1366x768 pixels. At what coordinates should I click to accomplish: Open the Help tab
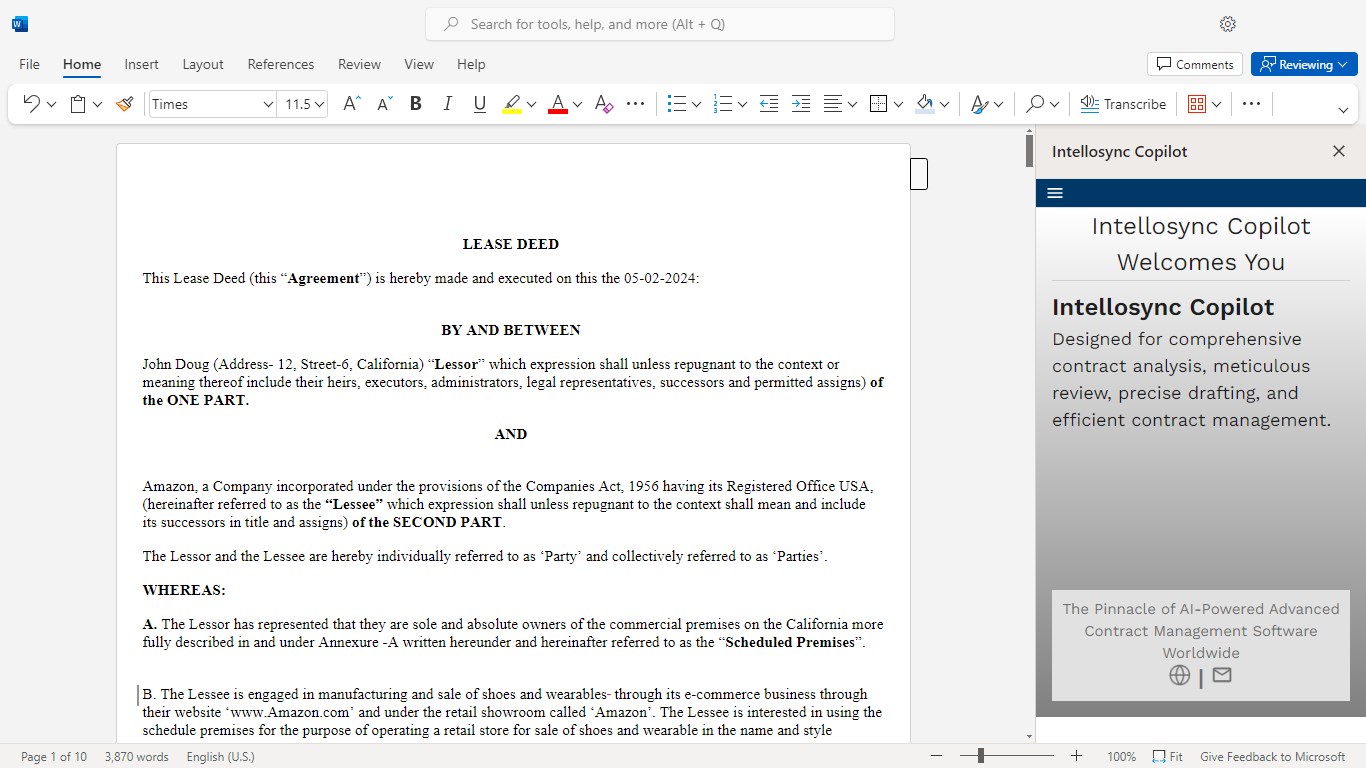(471, 64)
